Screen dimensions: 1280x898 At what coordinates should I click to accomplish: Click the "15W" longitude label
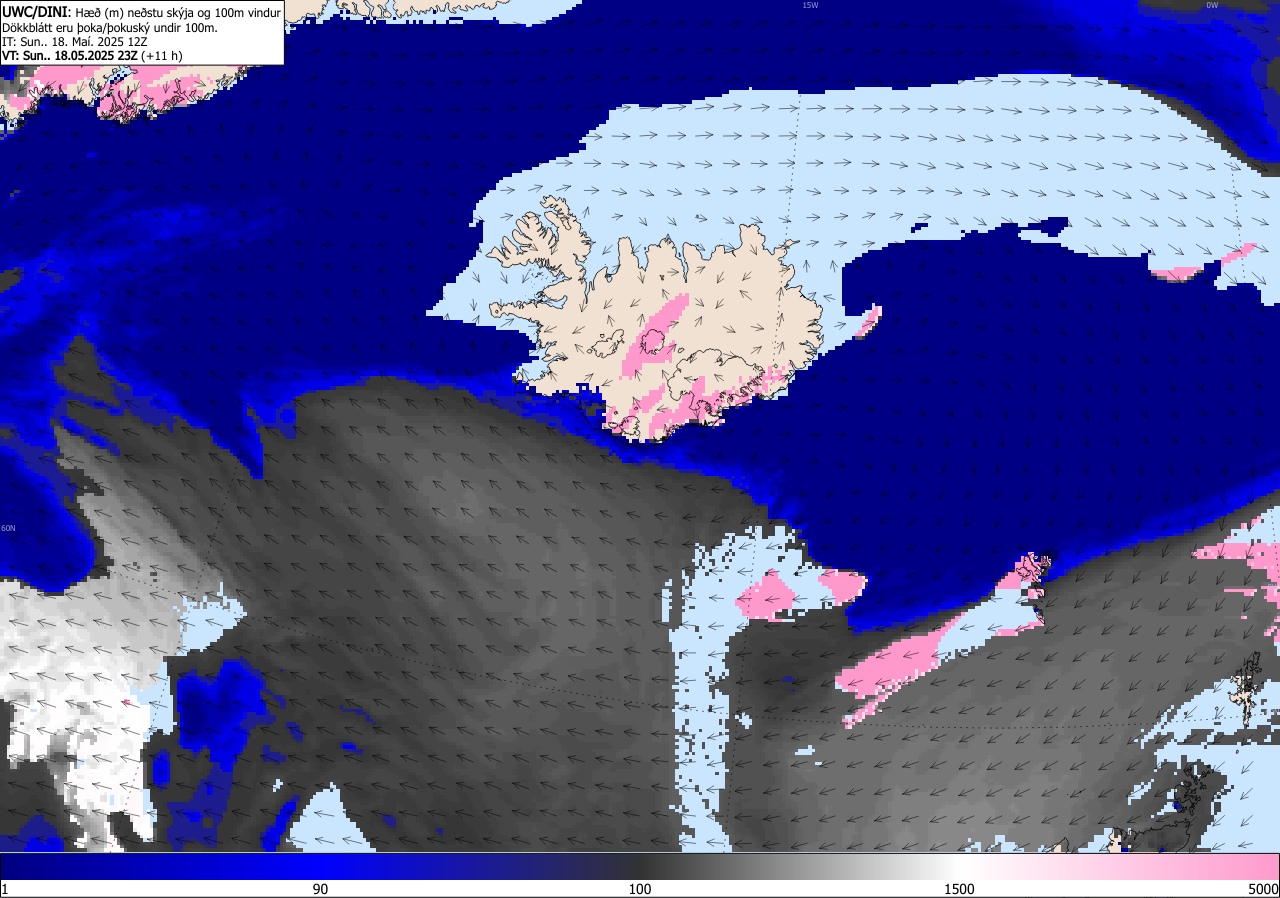click(x=810, y=5)
